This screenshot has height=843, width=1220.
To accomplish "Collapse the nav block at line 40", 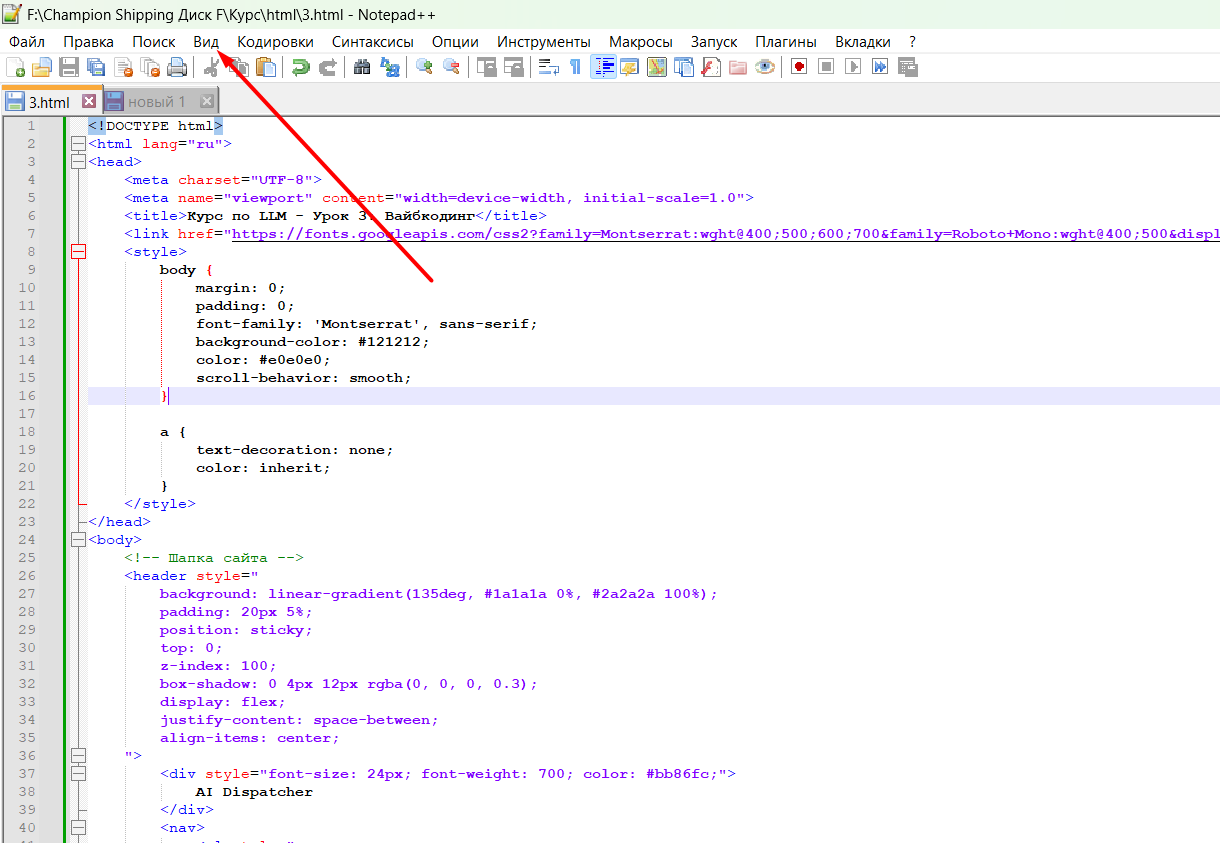I will click(x=79, y=828).
